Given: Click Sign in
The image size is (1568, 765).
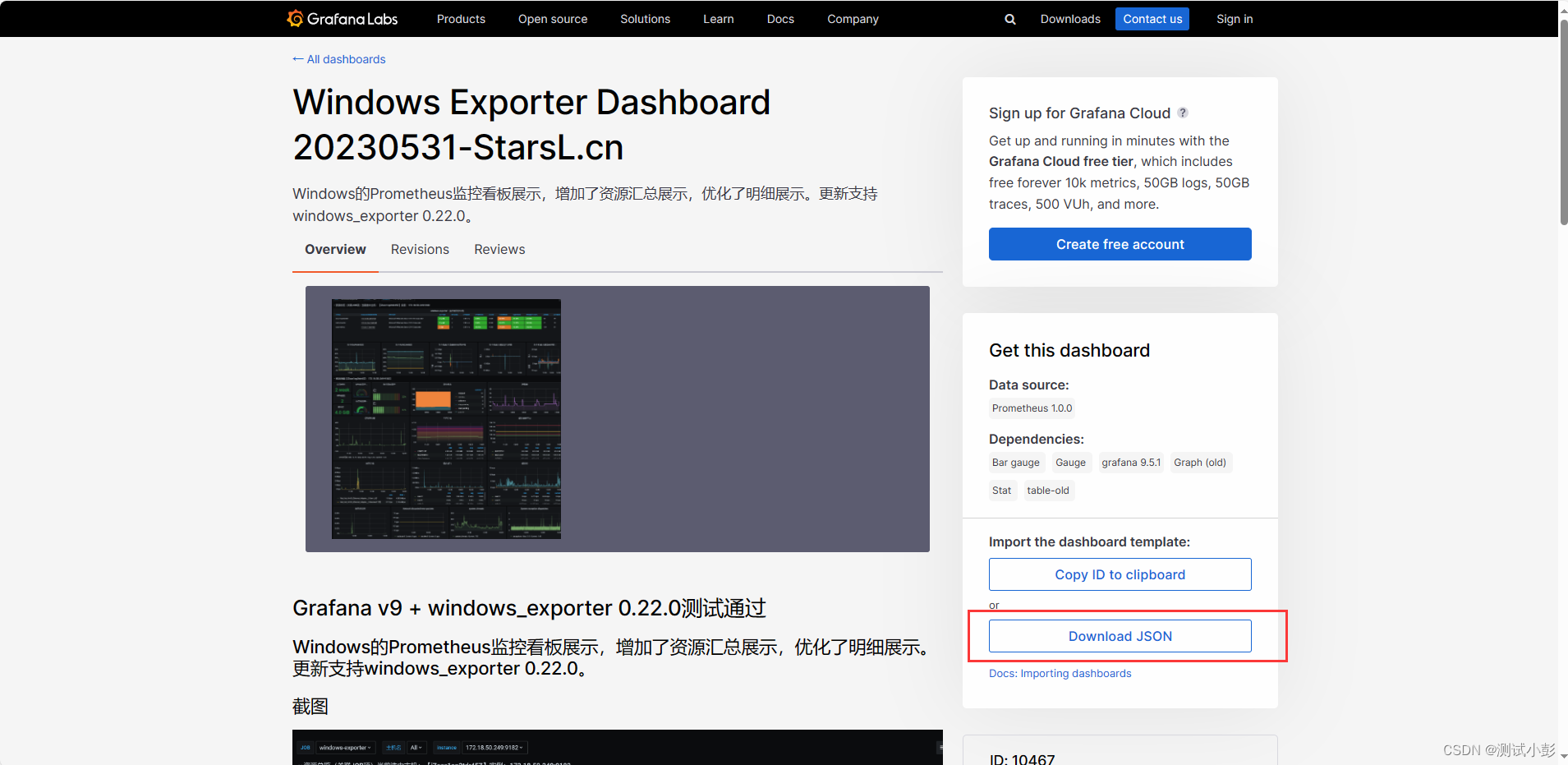Looking at the screenshot, I should pos(1235,19).
